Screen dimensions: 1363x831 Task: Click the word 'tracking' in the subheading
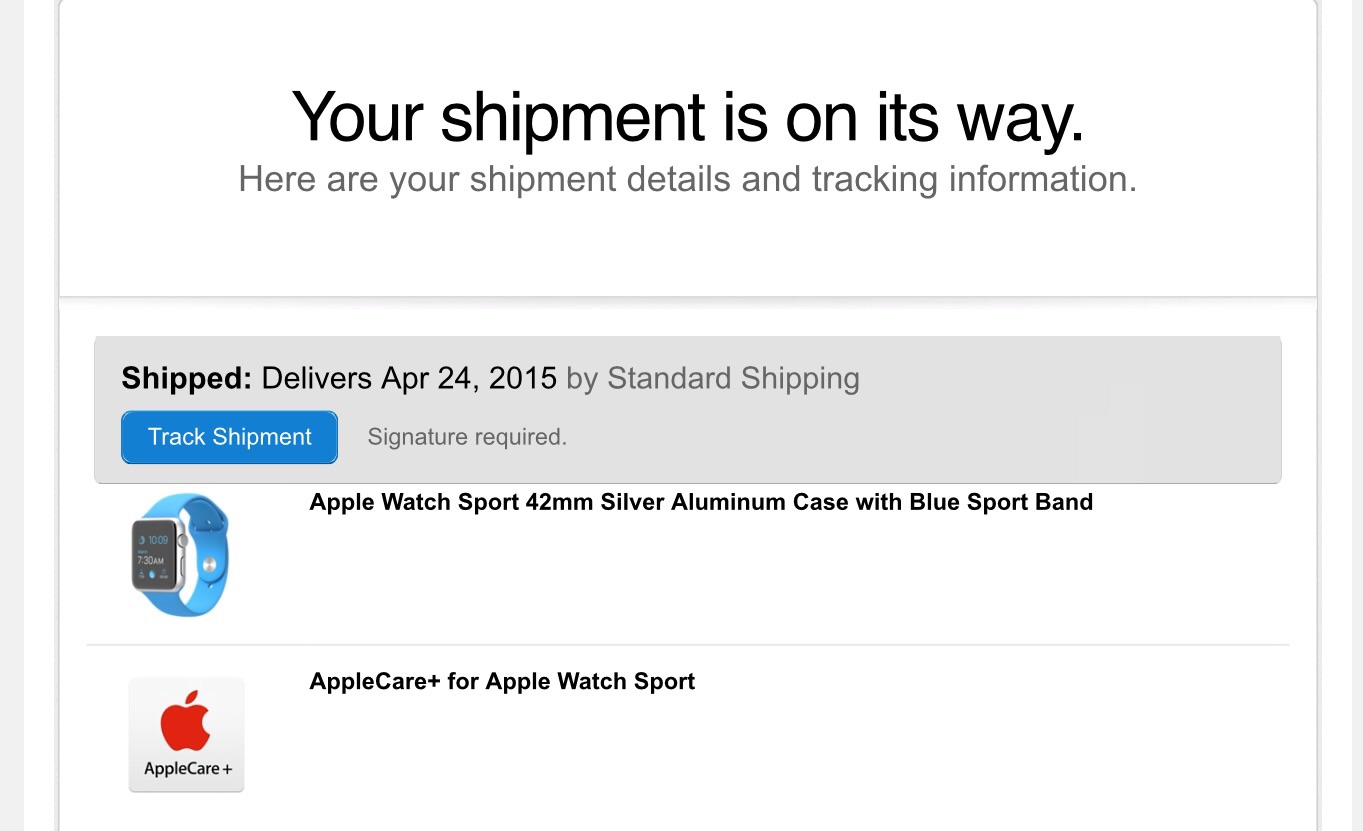[x=875, y=179]
